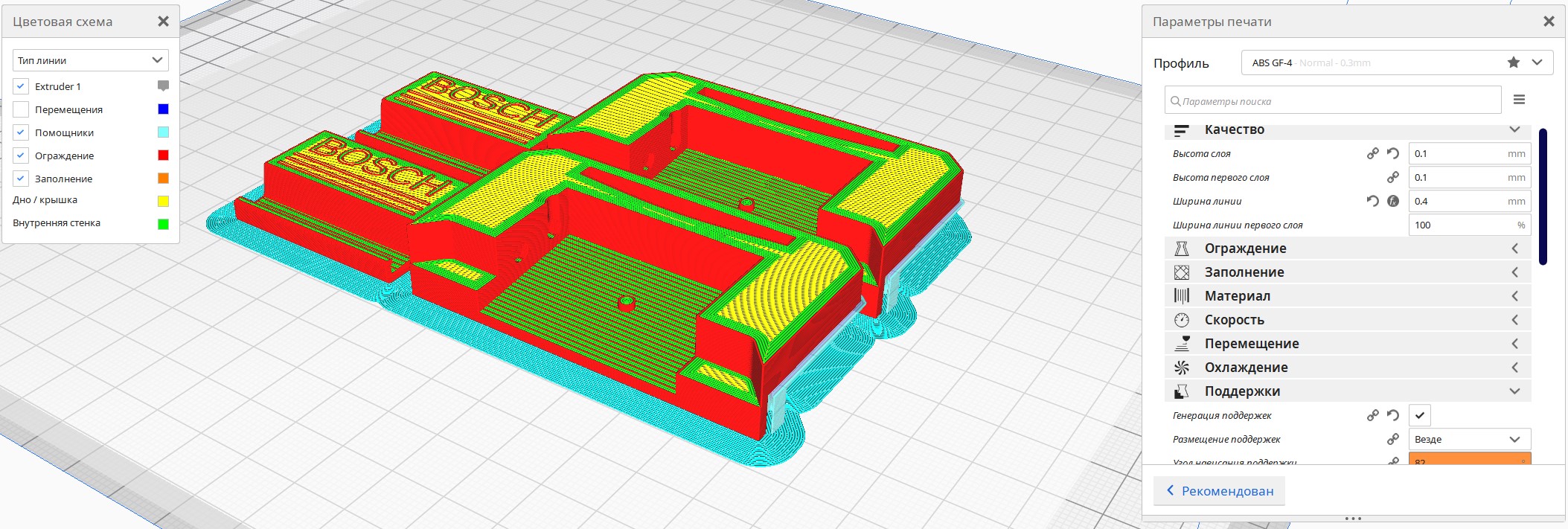
Task: Expand the Материал section
Action: pyautogui.click(x=1514, y=296)
